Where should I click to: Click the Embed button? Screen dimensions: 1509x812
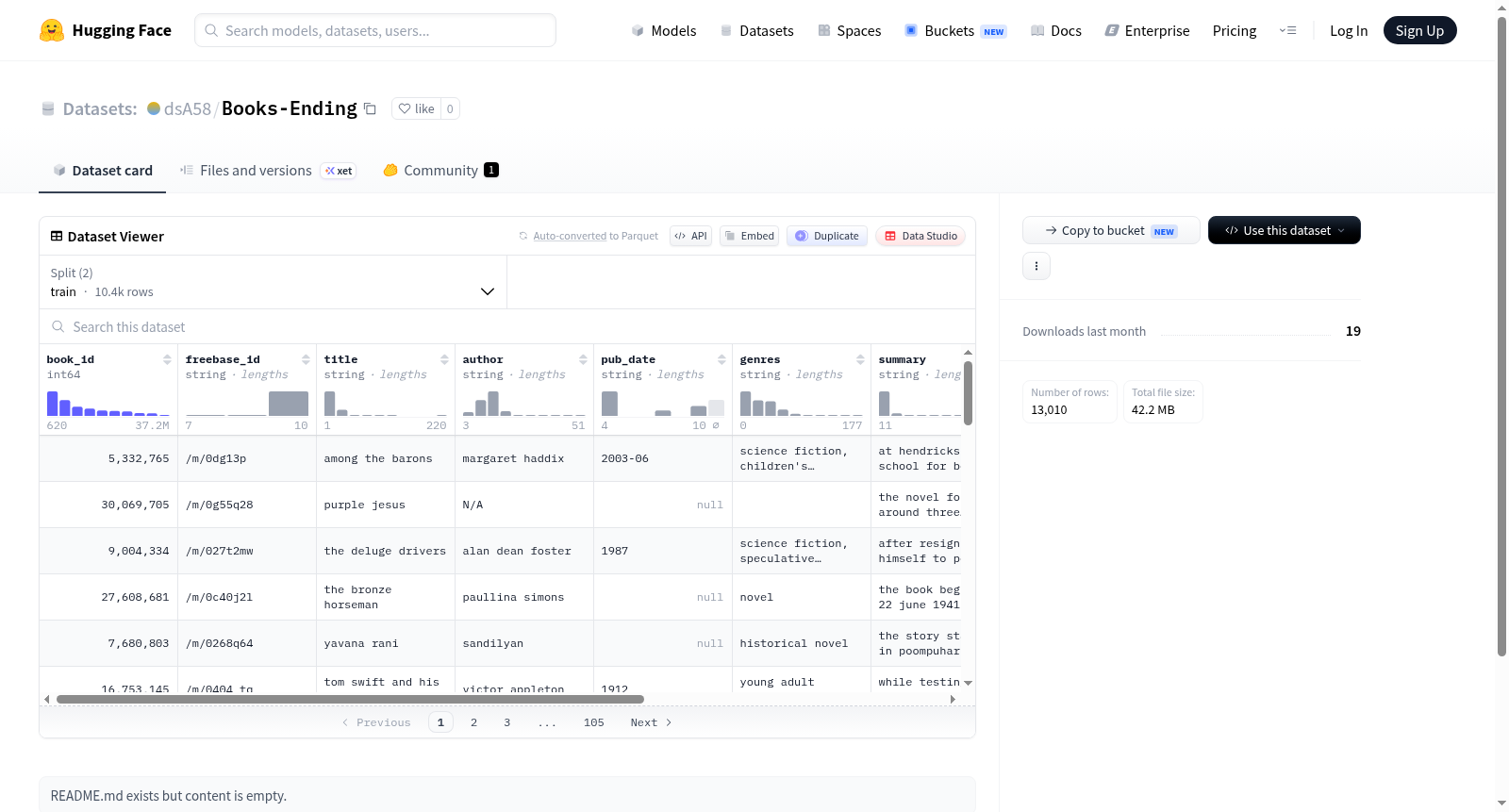point(749,236)
